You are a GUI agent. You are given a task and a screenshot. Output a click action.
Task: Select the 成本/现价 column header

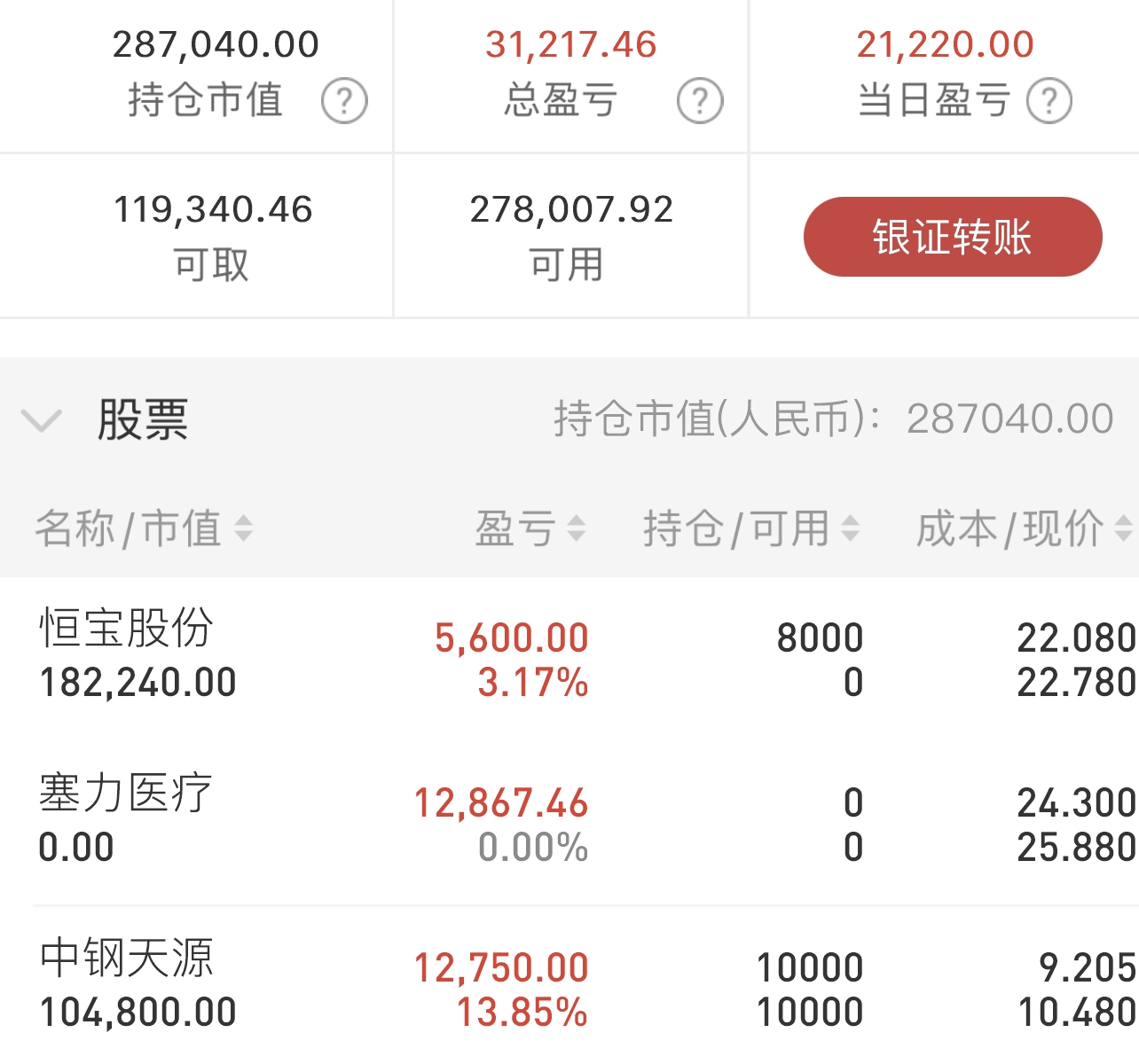tap(1010, 529)
